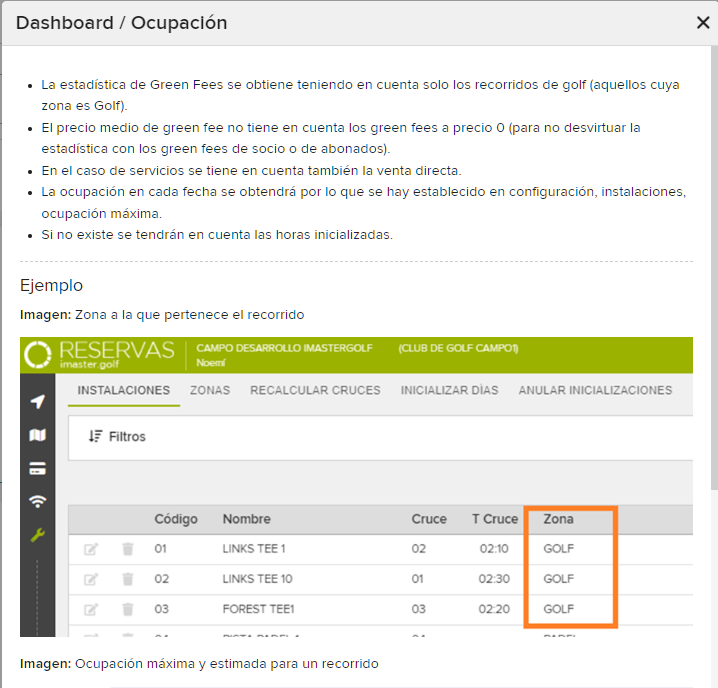
Task: Edit the LINKS TEE 1 row
Action: (x=91, y=549)
